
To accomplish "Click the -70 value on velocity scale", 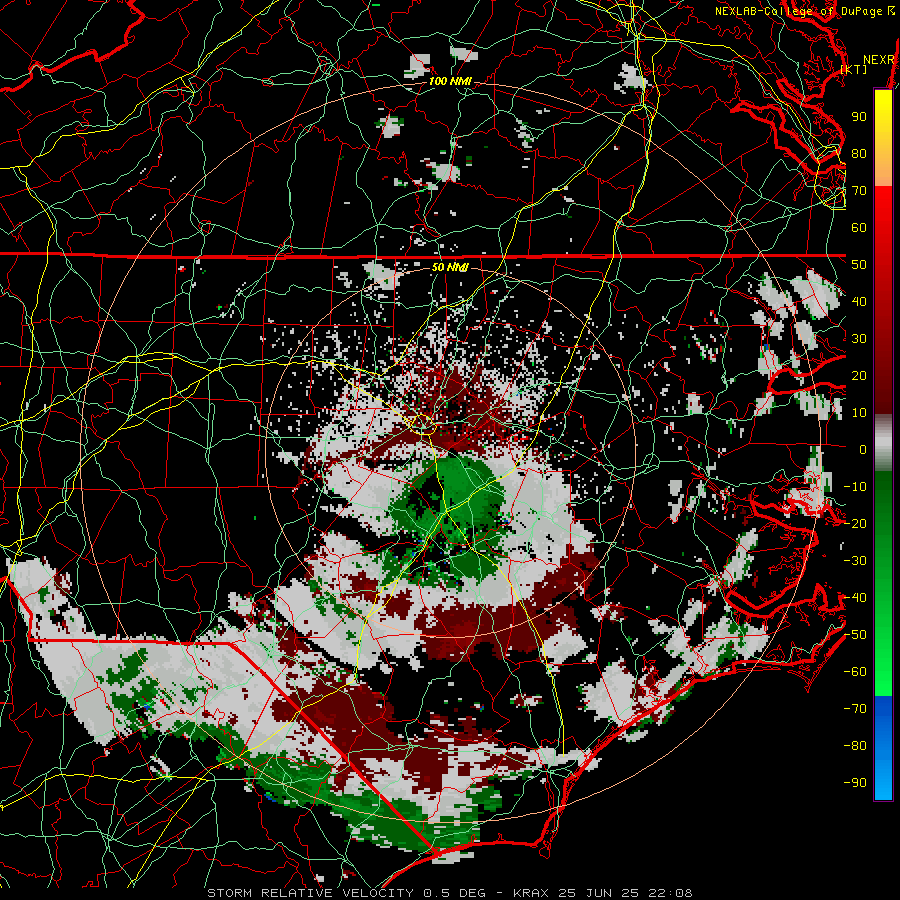I will point(855,709).
